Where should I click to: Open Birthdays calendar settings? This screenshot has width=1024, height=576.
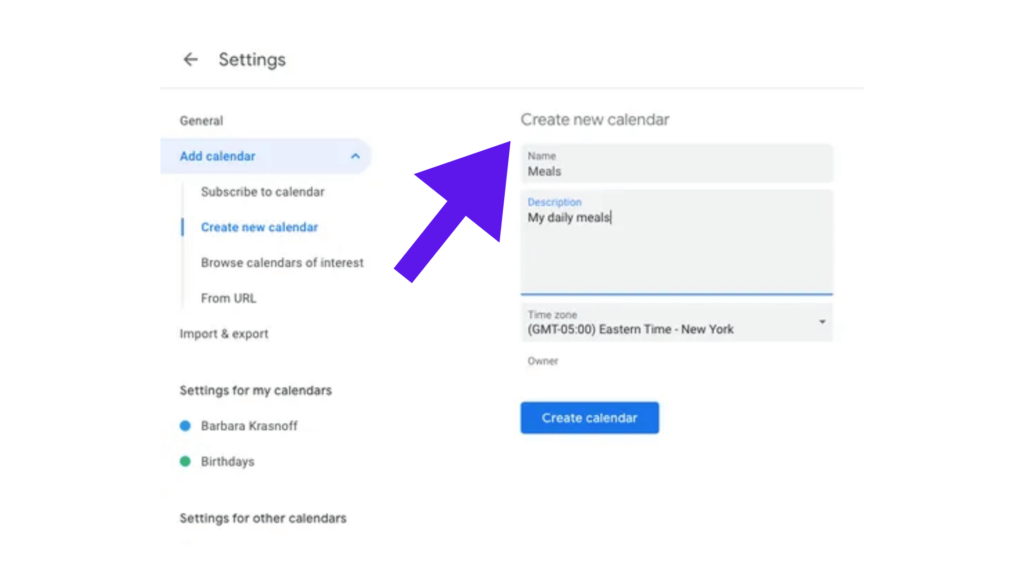point(227,462)
